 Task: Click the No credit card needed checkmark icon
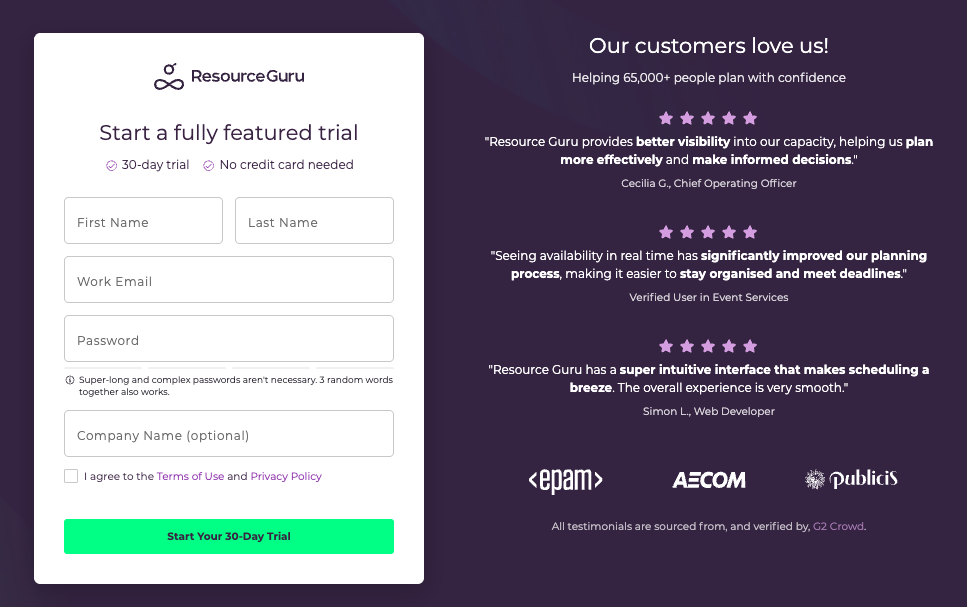pos(209,165)
